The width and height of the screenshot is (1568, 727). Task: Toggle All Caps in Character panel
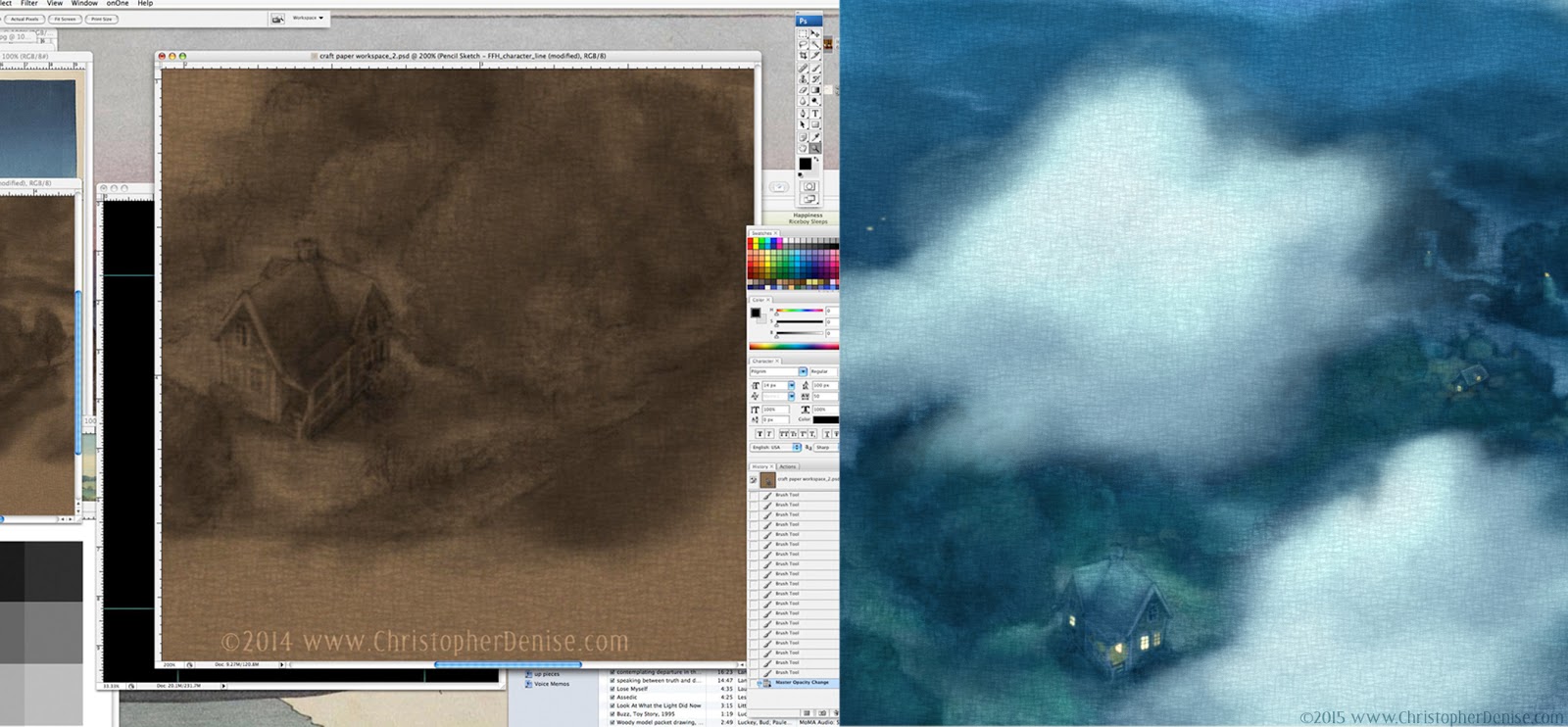click(783, 433)
